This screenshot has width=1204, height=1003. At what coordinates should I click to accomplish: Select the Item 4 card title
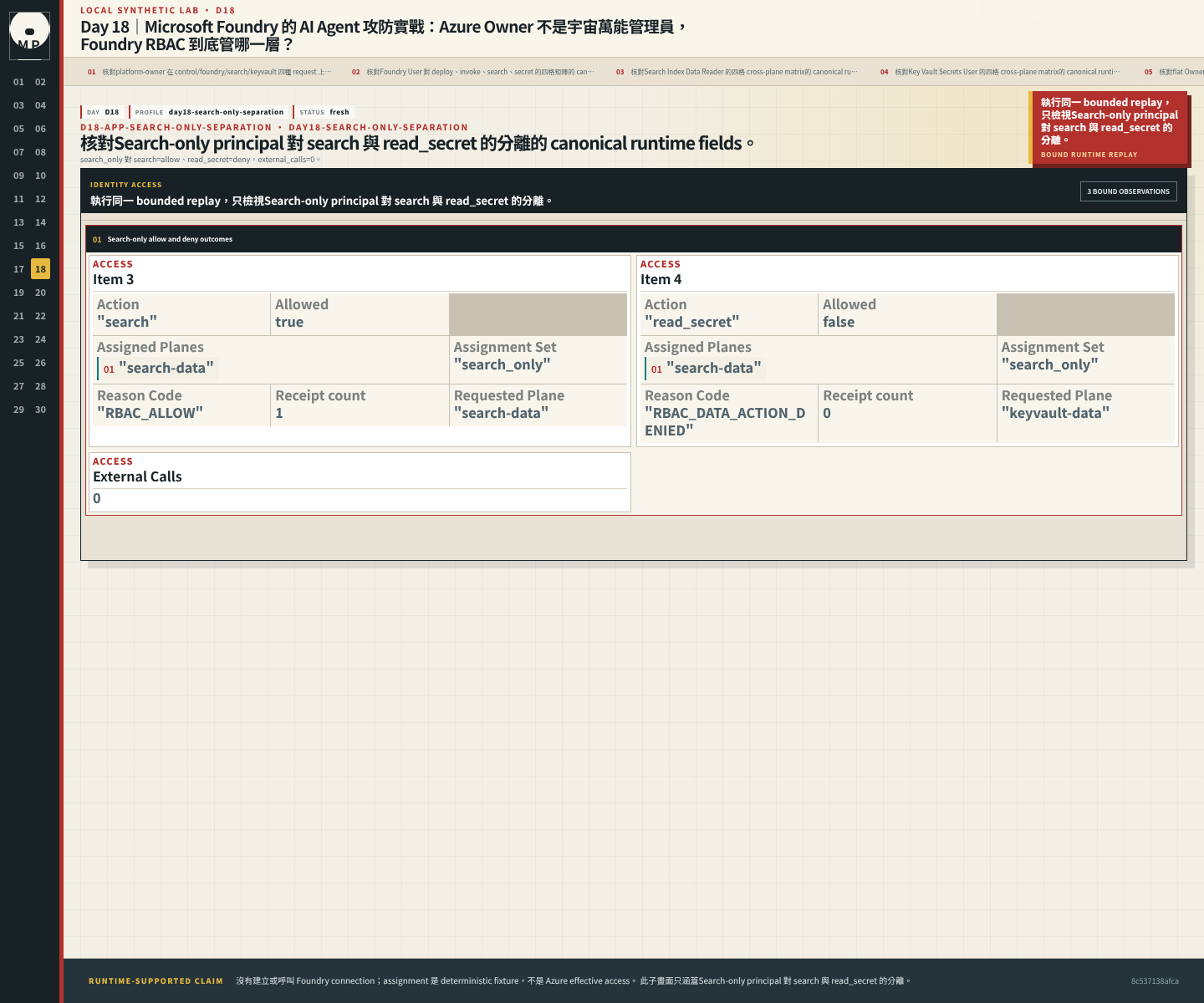pos(661,279)
